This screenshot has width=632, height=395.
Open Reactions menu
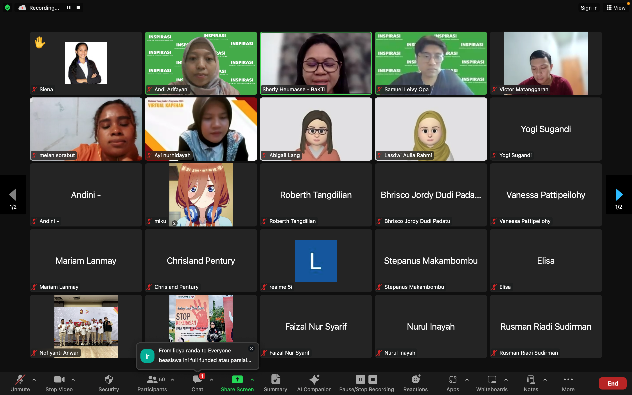click(416, 383)
